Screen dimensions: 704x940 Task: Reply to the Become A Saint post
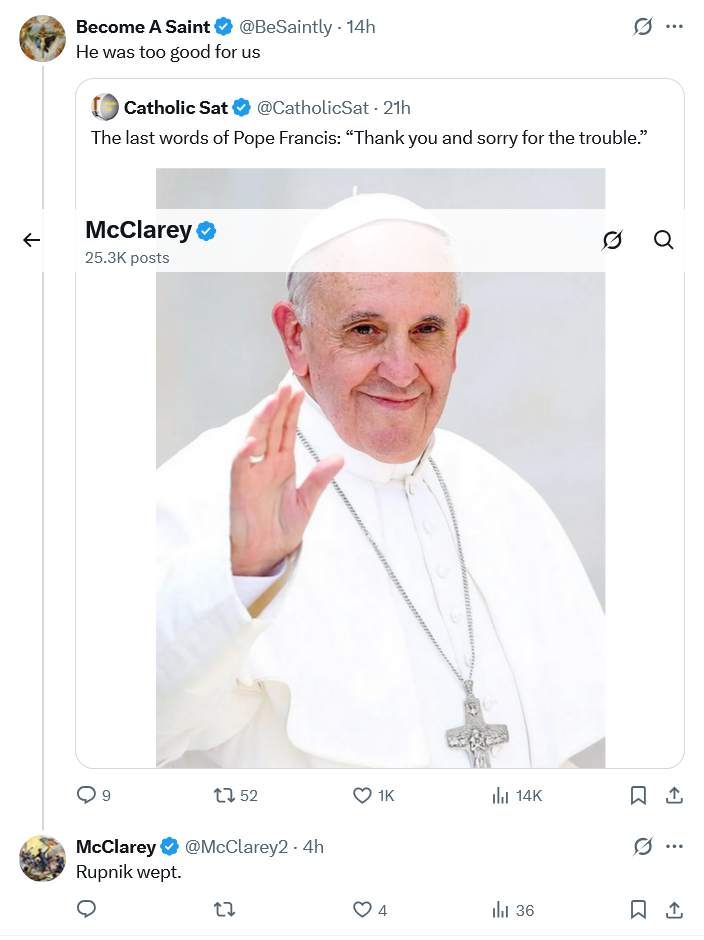click(87, 795)
